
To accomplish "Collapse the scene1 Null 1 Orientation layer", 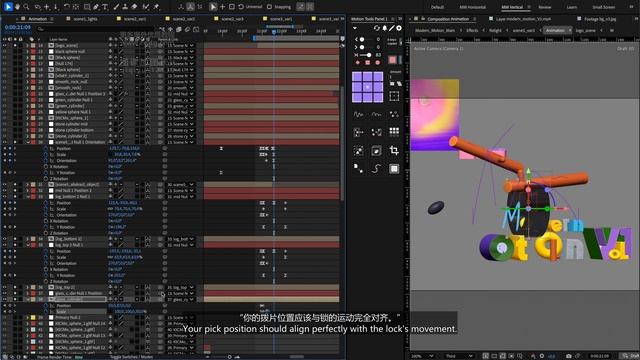I will pyautogui.click(x=27, y=142).
